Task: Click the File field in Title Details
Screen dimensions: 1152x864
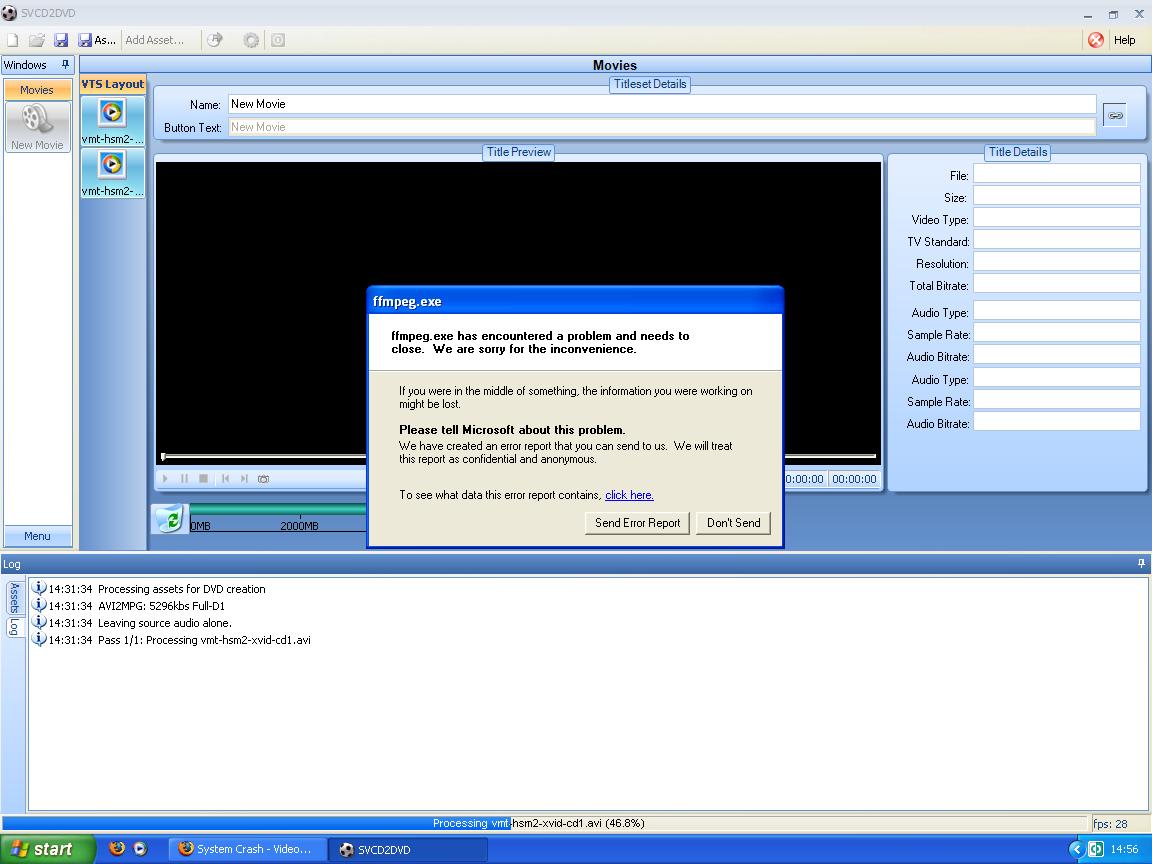Action: pos(1056,173)
